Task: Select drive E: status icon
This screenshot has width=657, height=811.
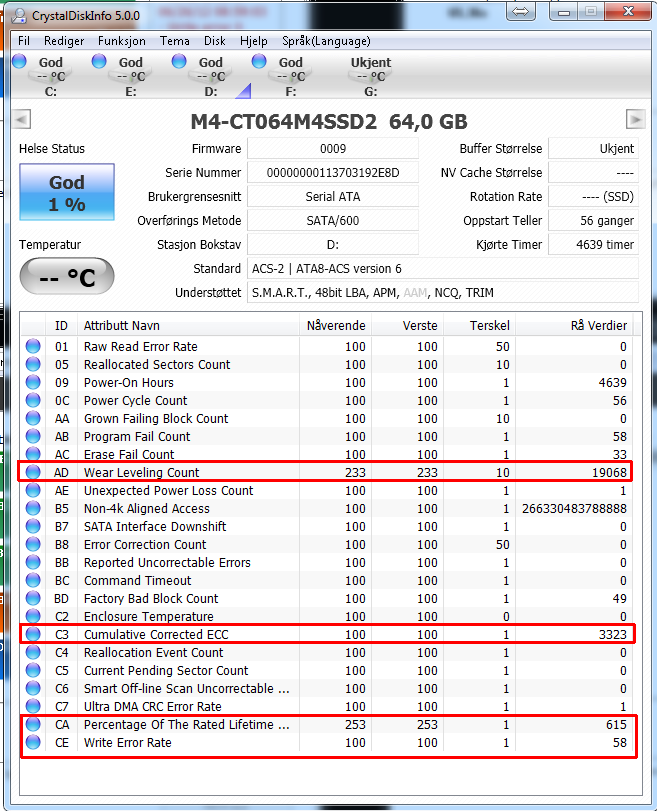Action: pos(99,61)
